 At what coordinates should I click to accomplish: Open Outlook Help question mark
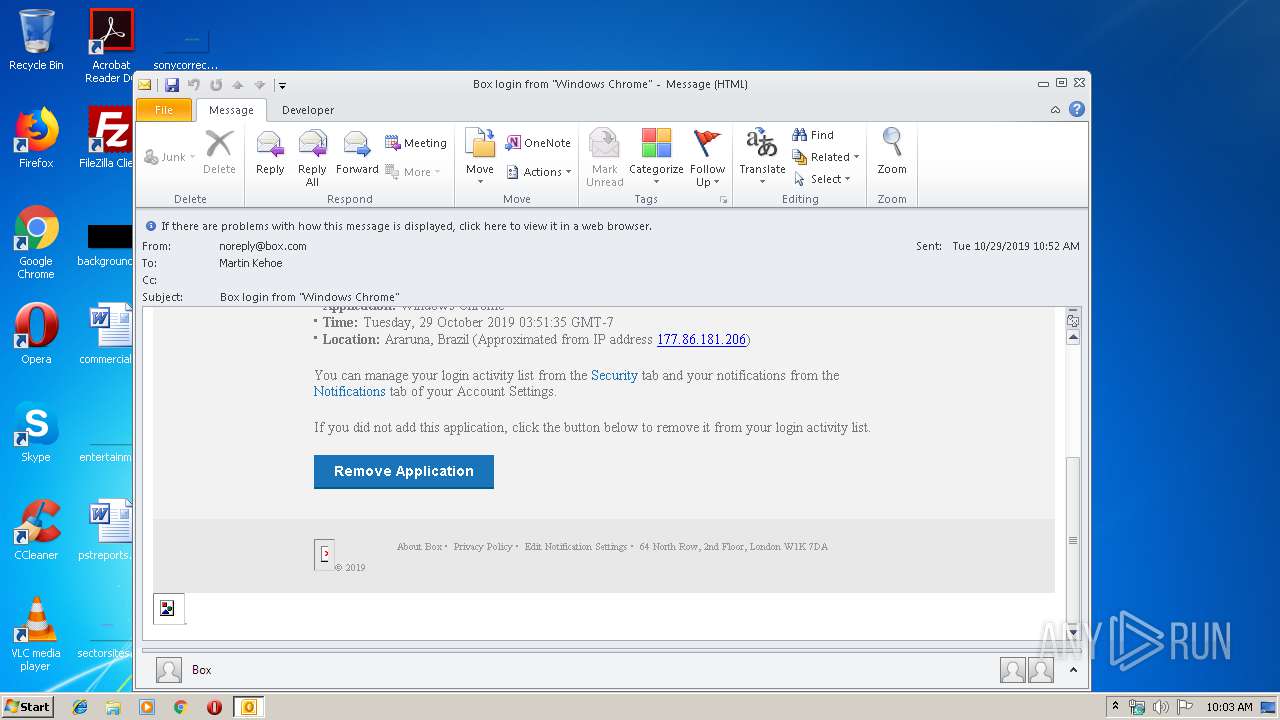[x=1077, y=110]
